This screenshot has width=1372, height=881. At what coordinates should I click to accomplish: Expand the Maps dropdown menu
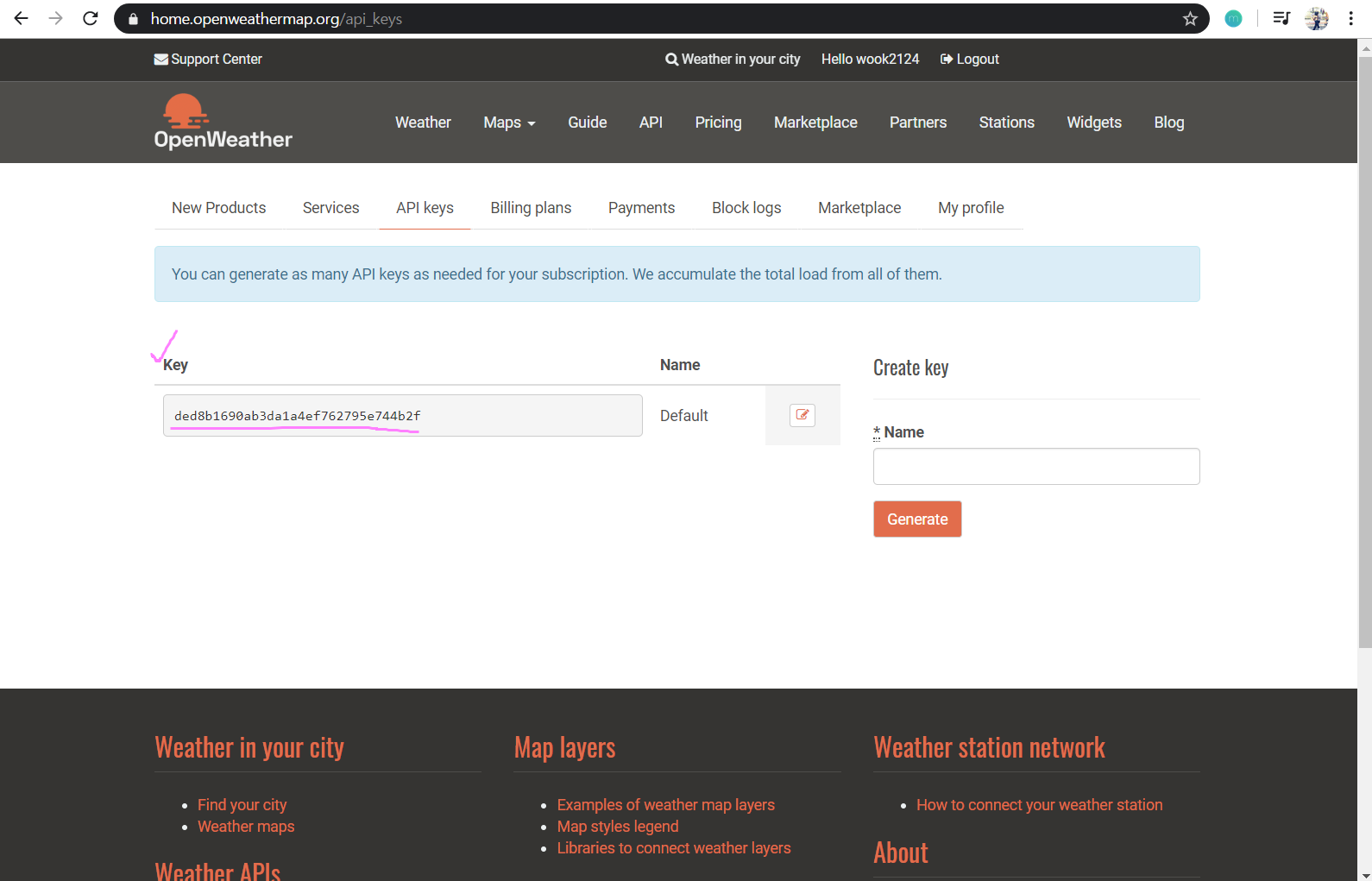point(509,123)
